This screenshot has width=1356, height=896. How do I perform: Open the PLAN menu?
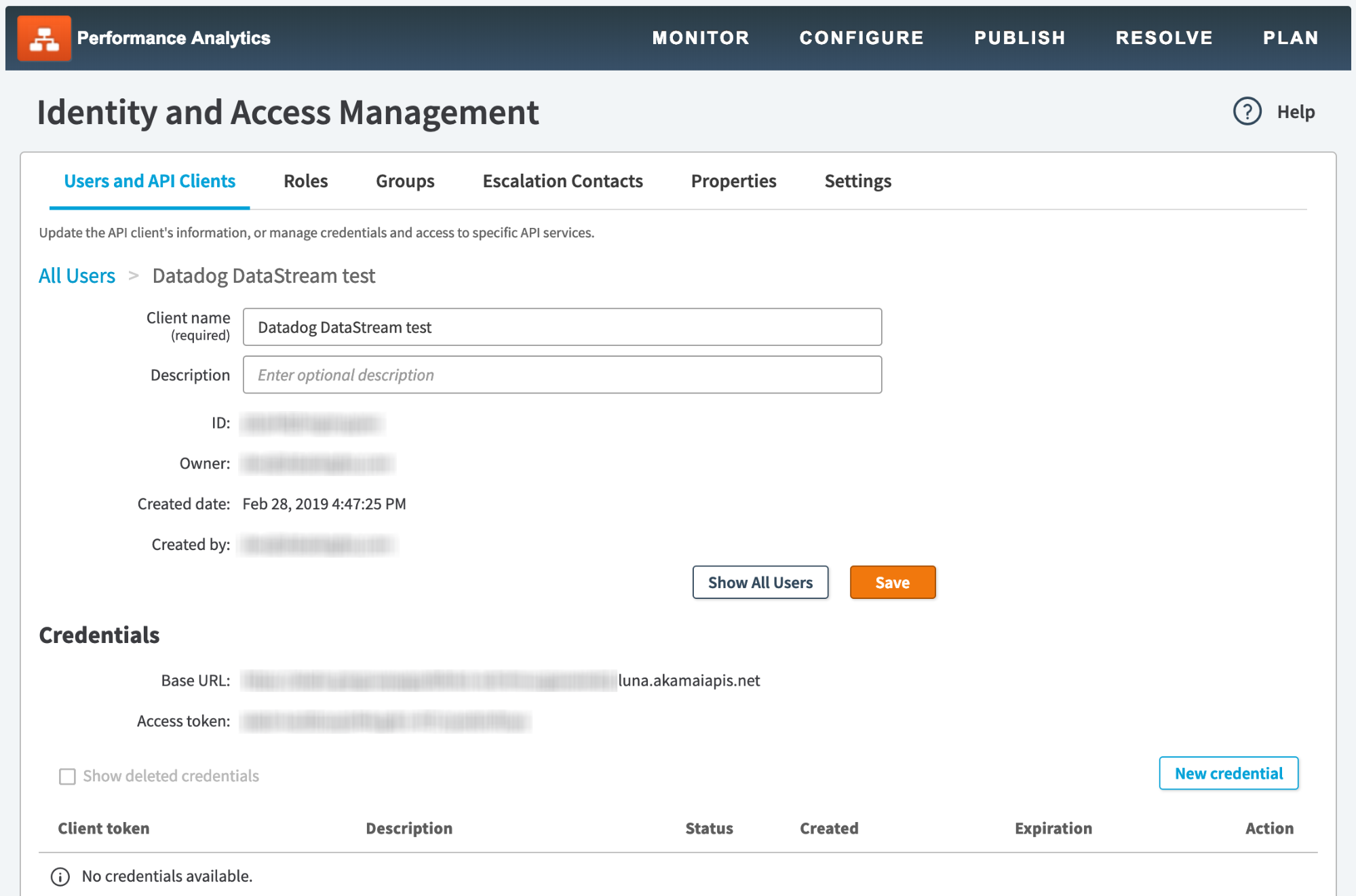click(x=1290, y=38)
